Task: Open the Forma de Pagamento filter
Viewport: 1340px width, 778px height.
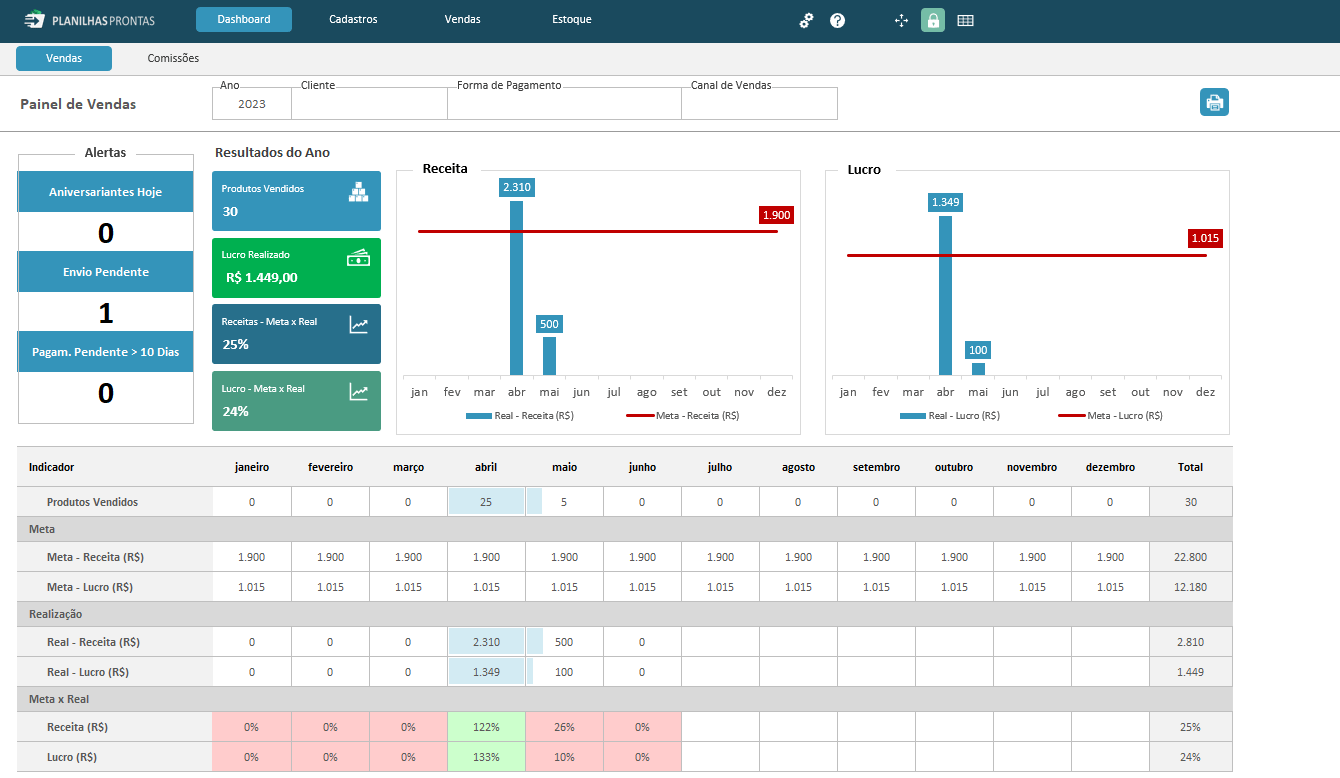Action: click(564, 104)
